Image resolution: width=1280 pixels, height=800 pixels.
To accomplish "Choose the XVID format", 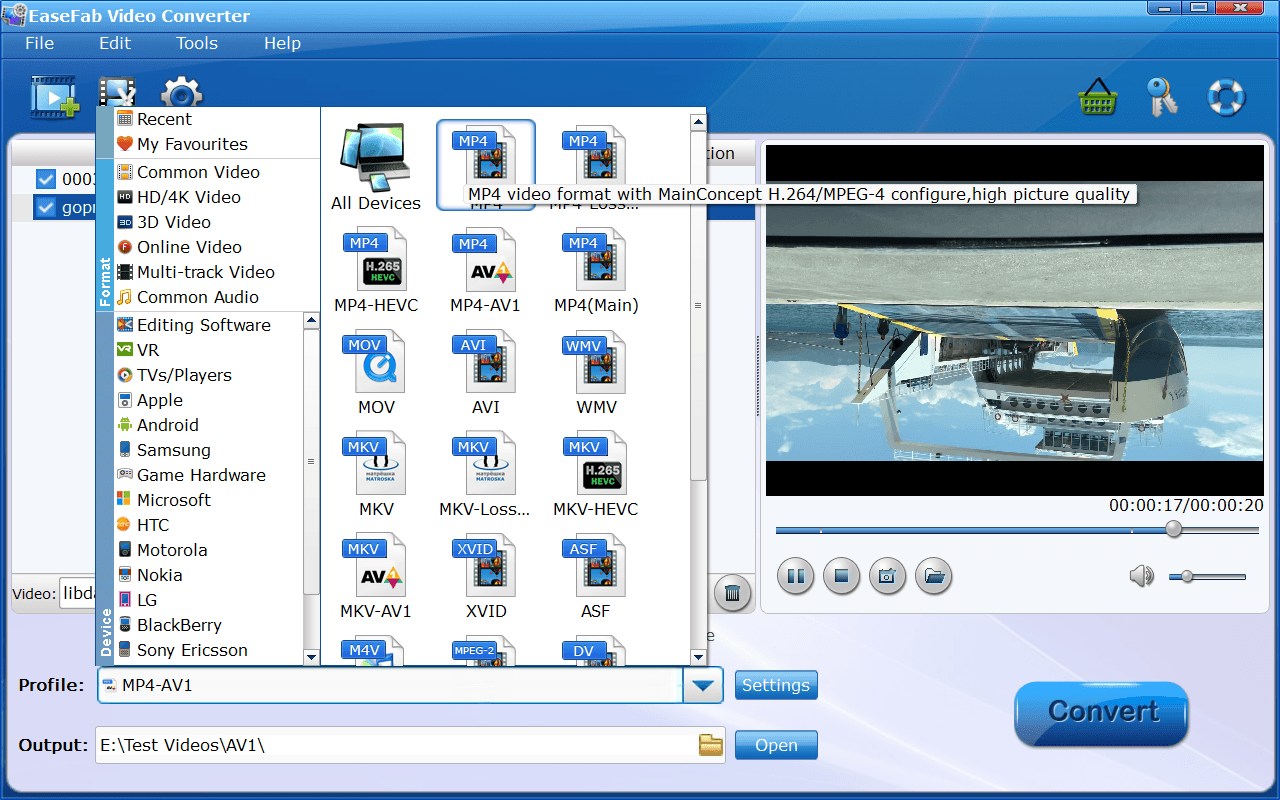I will pos(486,577).
